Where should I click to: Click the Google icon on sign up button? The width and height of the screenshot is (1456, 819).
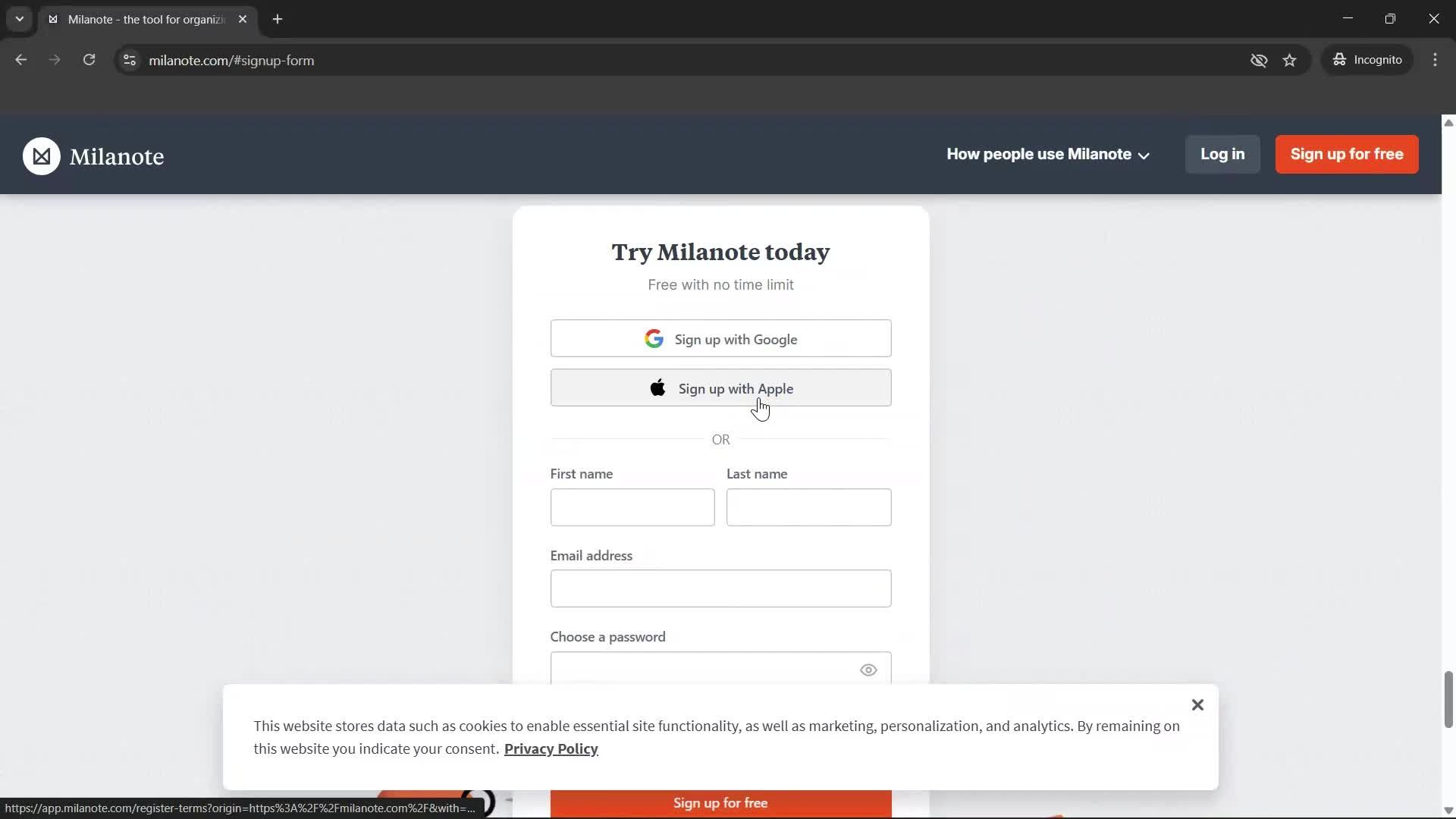click(x=654, y=339)
